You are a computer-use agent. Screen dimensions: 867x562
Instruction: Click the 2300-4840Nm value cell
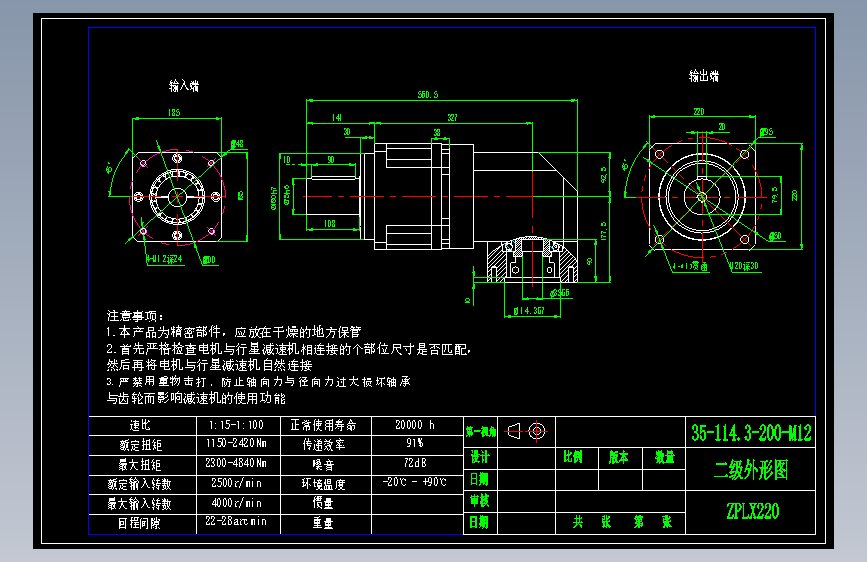[x=238, y=465]
